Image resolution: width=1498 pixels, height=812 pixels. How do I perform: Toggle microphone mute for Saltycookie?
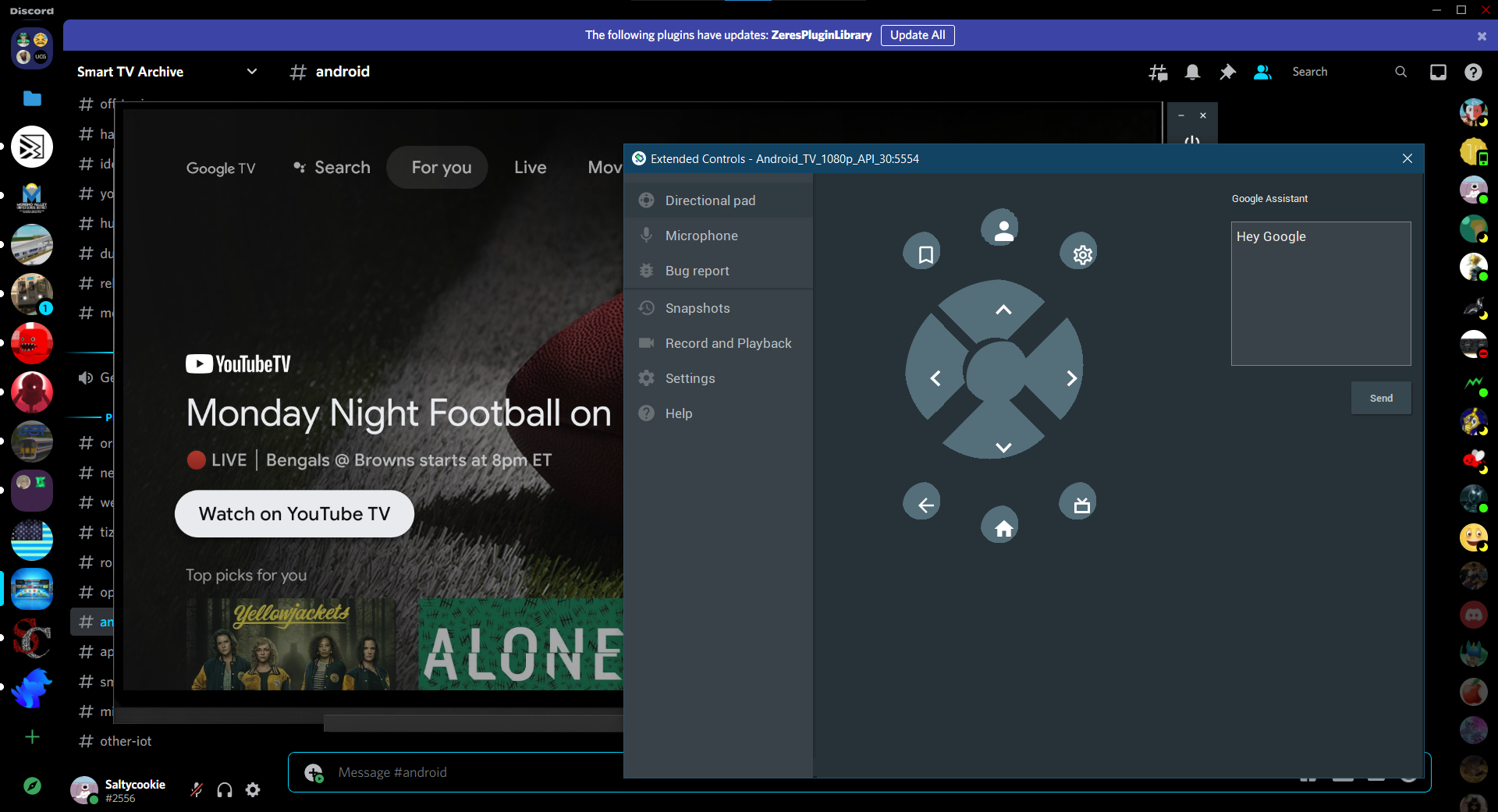[197, 790]
